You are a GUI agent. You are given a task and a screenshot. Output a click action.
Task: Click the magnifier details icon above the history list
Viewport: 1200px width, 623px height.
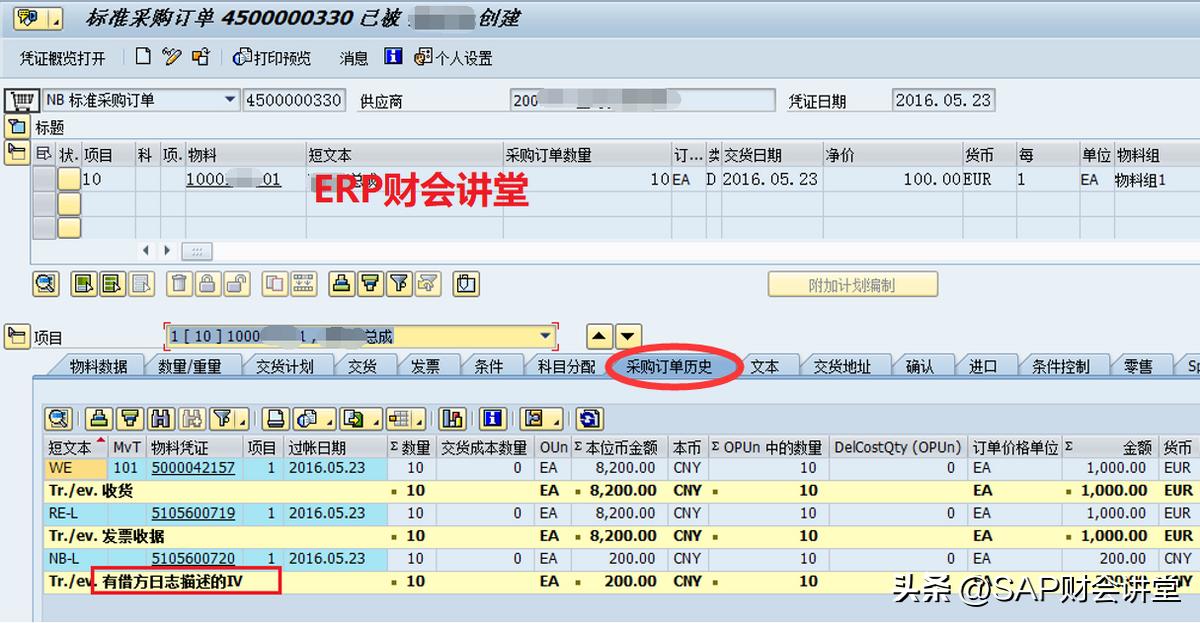click(57, 418)
